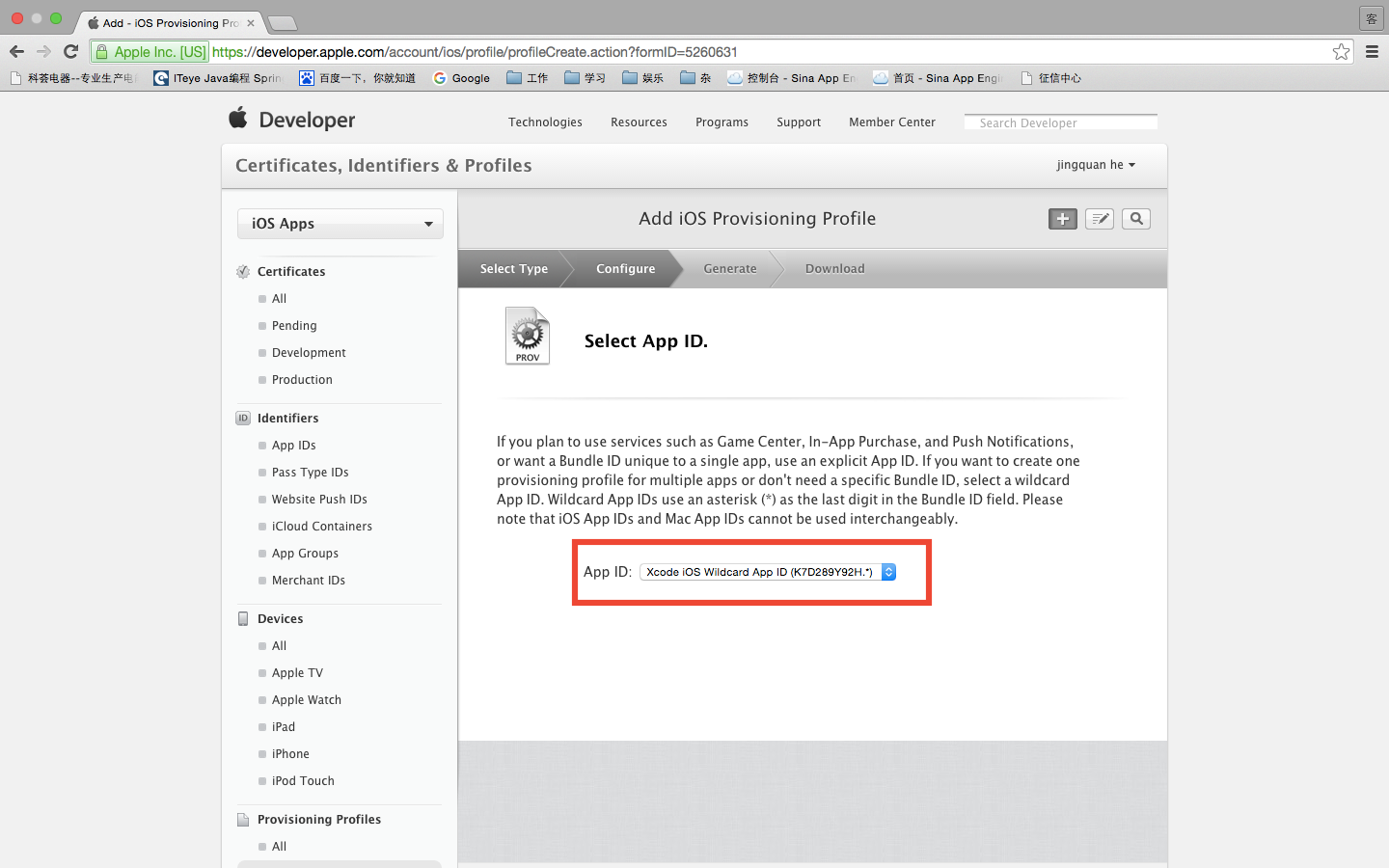Open the 百度一下 bookmark
The image size is (1389, 868).
point(357,78)
